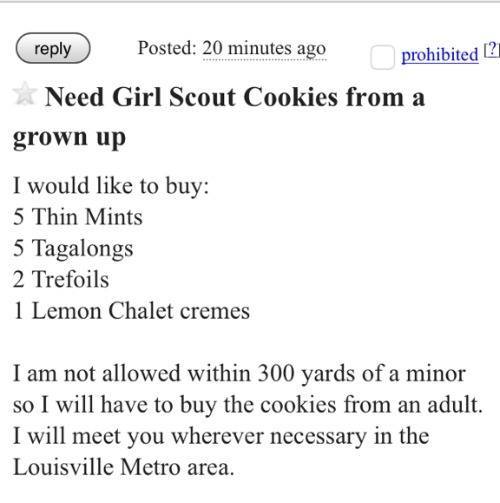Click the '20 minutes ago' timestamp
The image size is (500, 503).
(x=264, y=49)
